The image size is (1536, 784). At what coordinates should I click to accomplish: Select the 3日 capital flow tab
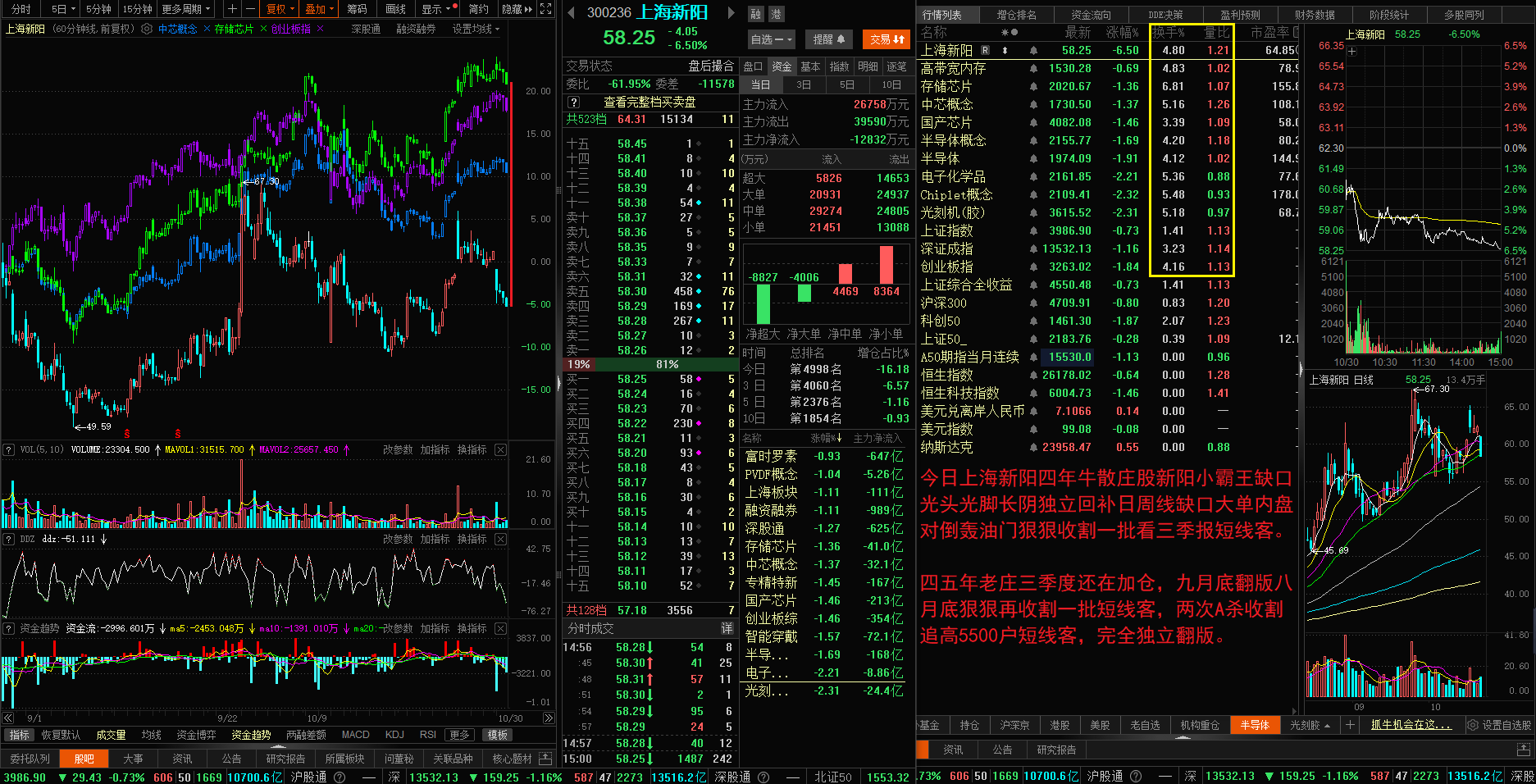pyautogui.click(x=804, y=84)
